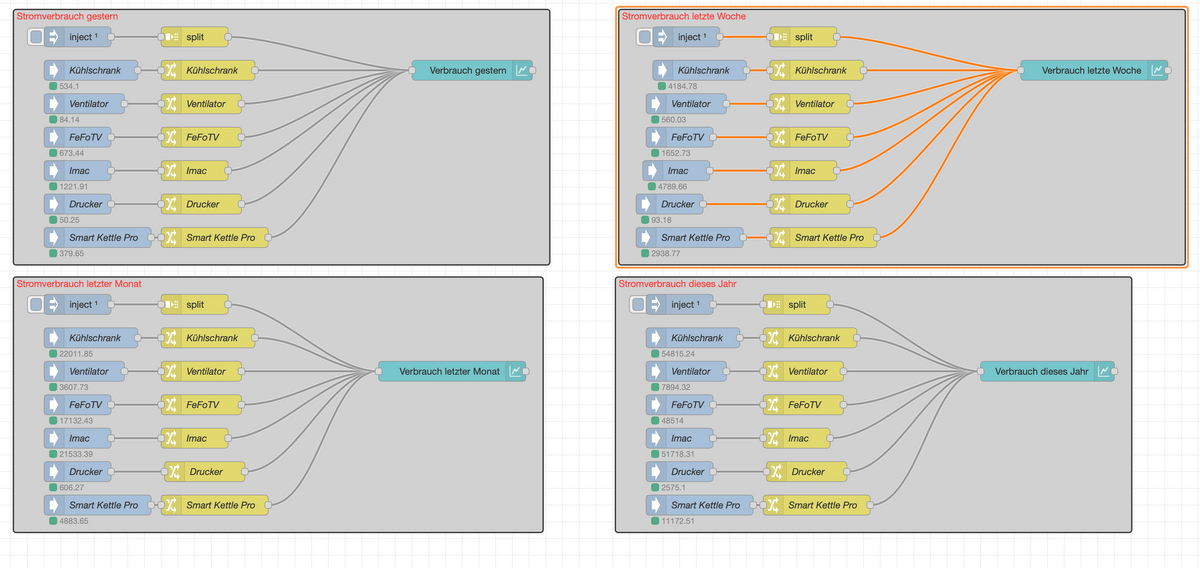Image resolution: width=1200 pixels, height=568 pixels.
Task: Click the status value 1221.91
Action: click(x=75, y=187)
